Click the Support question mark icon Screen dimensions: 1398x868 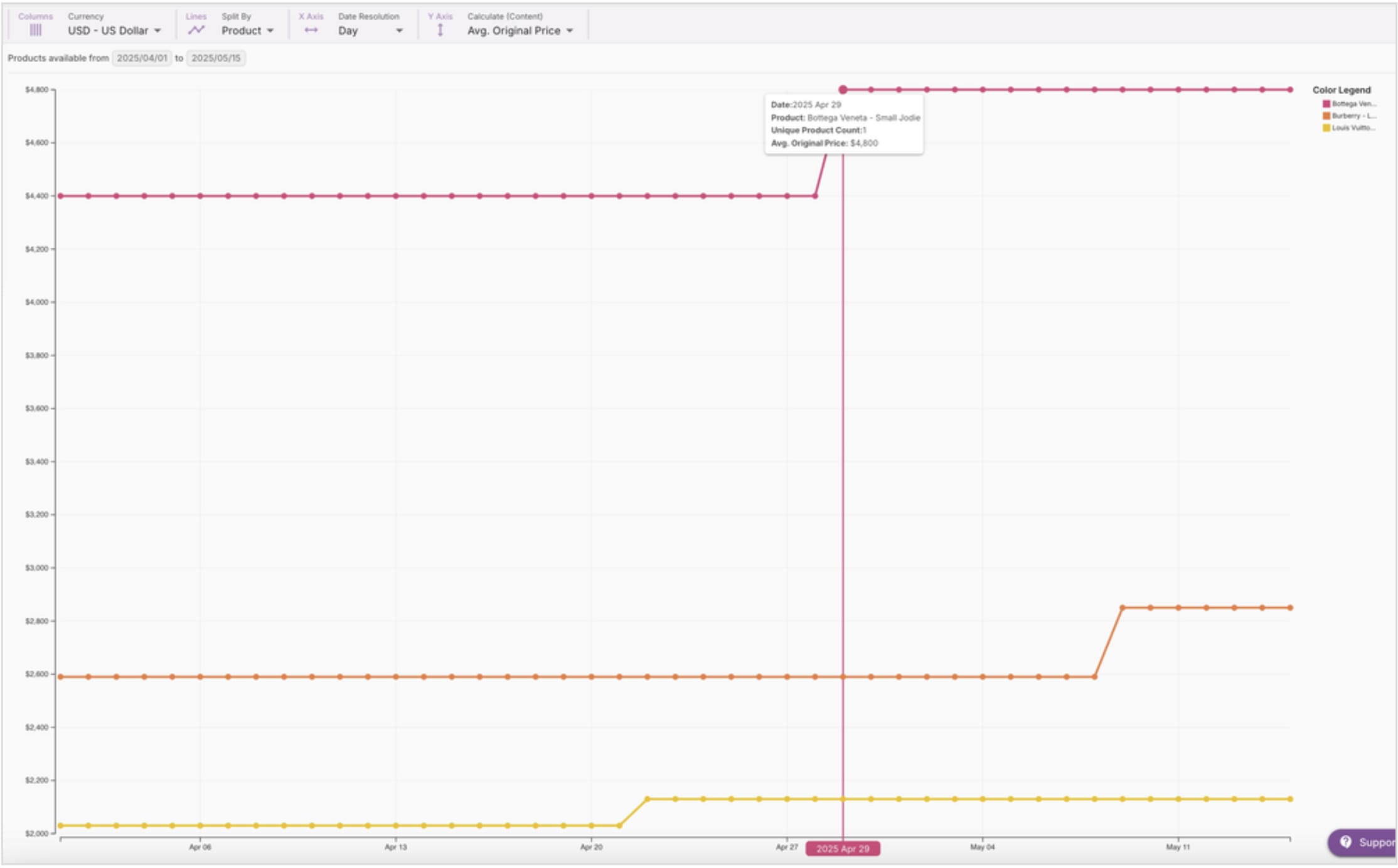(1345, 842)
